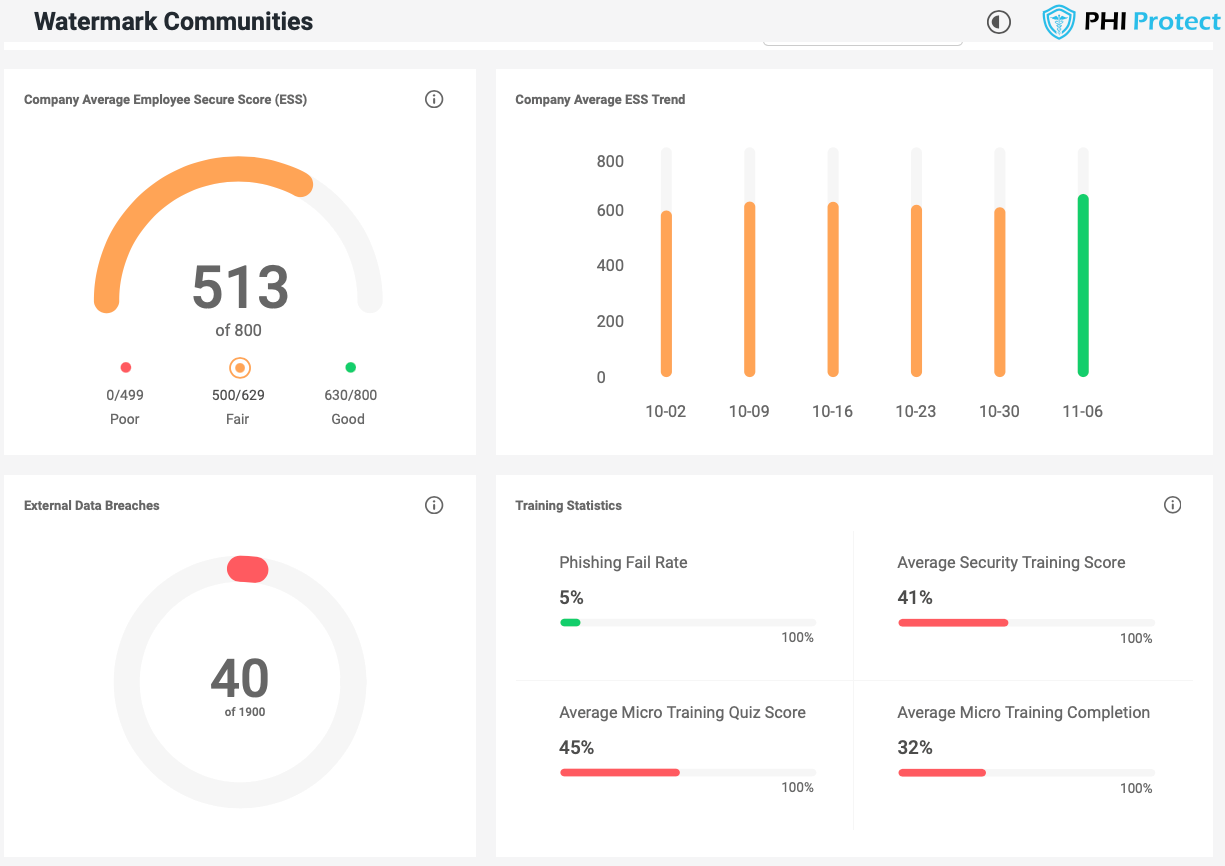Click the External Data Breaches heading
This screenshot has height=866, width=1225.
[92, 505]
